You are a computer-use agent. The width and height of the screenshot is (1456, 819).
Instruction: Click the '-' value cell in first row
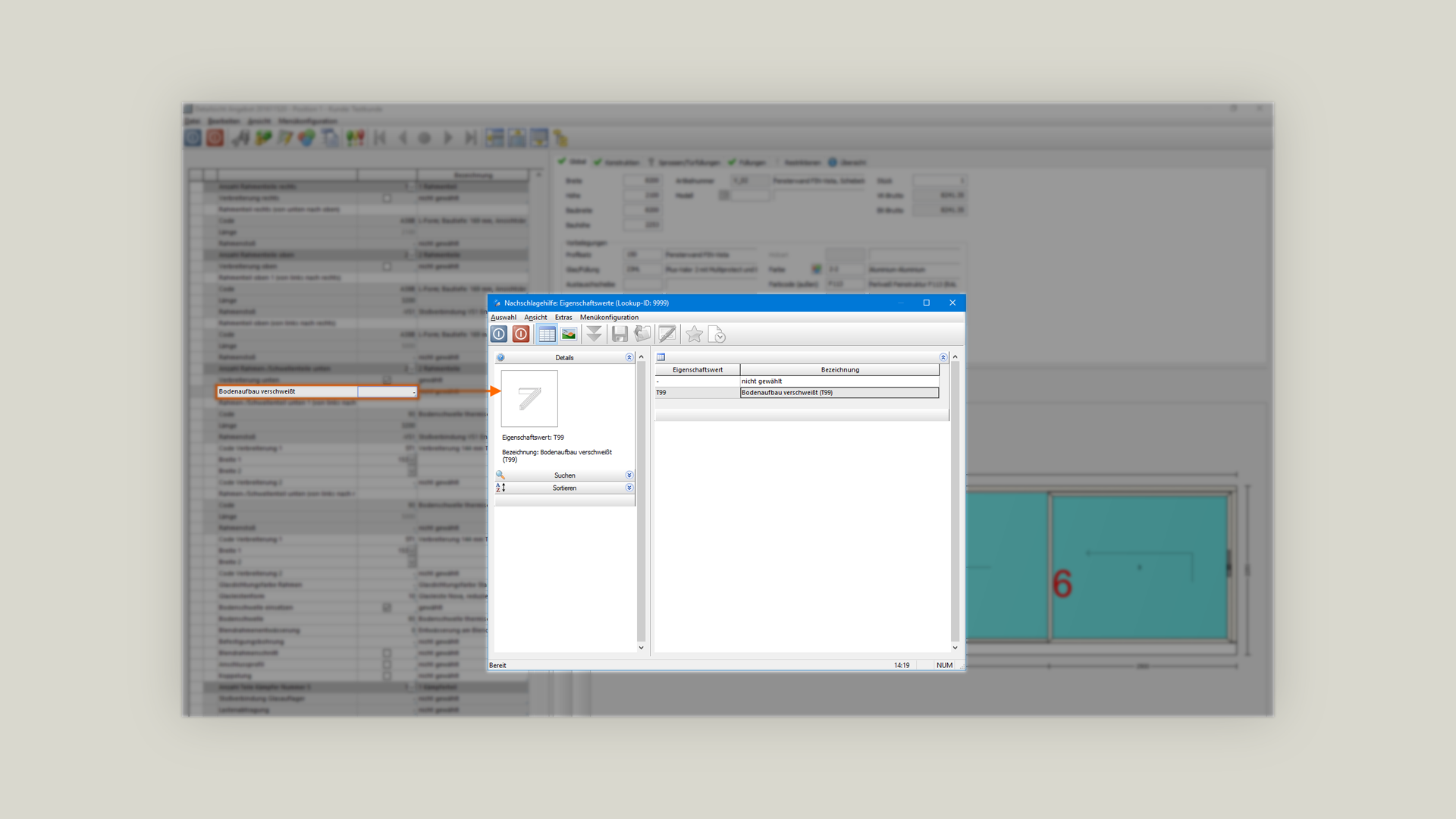point(698,381)
